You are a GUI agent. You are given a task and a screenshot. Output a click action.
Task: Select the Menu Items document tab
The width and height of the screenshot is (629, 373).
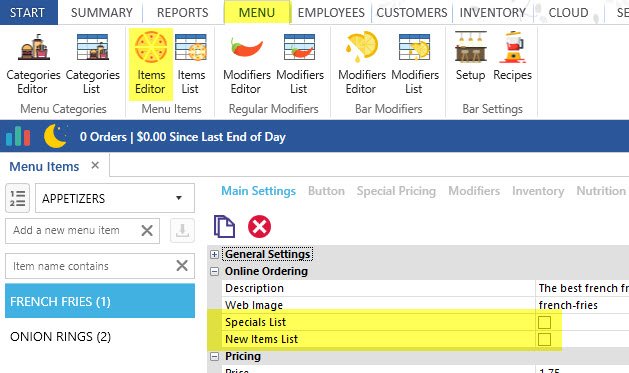pyautogui.click(x=44, y=166)
